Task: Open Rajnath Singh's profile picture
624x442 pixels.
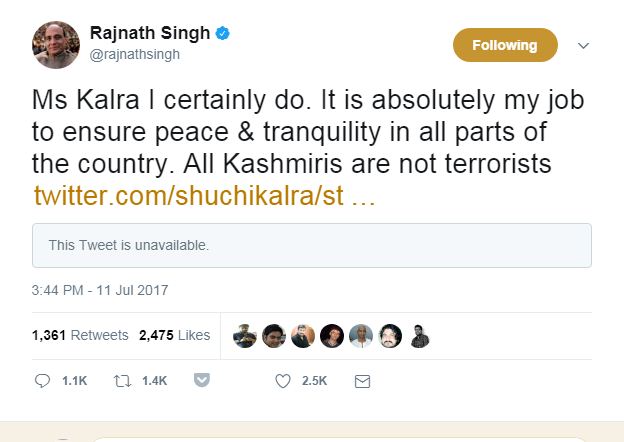Action: [x=55, y=44]
